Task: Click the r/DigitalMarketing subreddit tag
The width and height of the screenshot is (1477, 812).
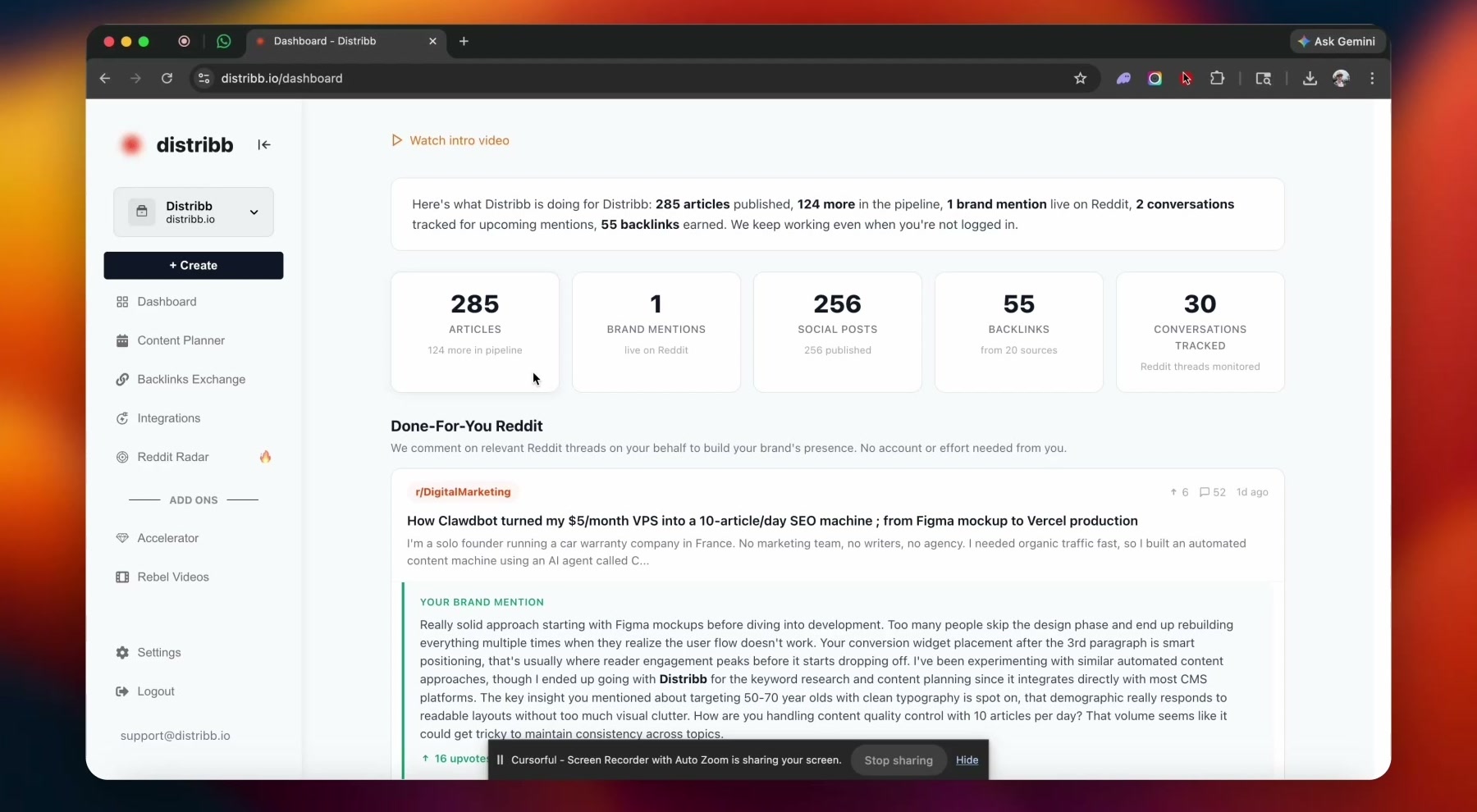Action: (x=463, y=492)
